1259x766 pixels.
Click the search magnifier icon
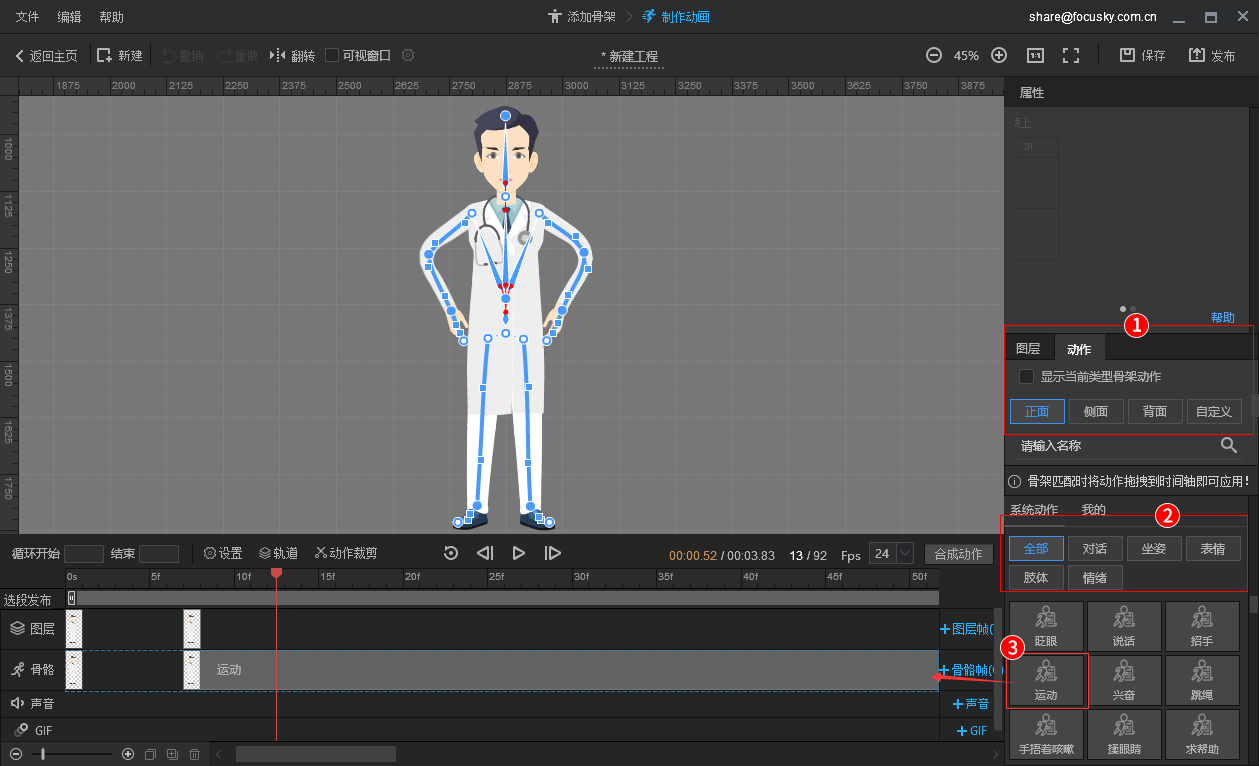(x=1229, y=446)
